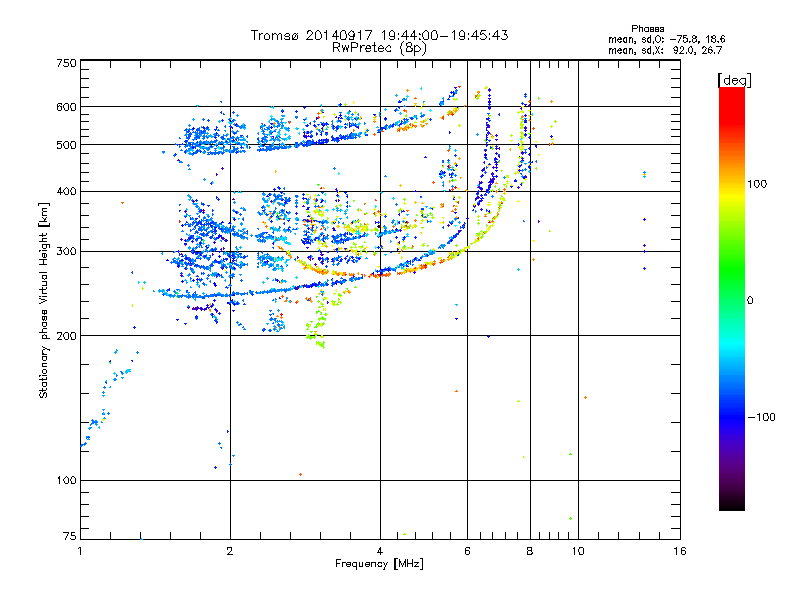The height and width of the screenshot is (600, 800).
Task: Click the isolated orange point near 100 km
Action: coord(300,474)
